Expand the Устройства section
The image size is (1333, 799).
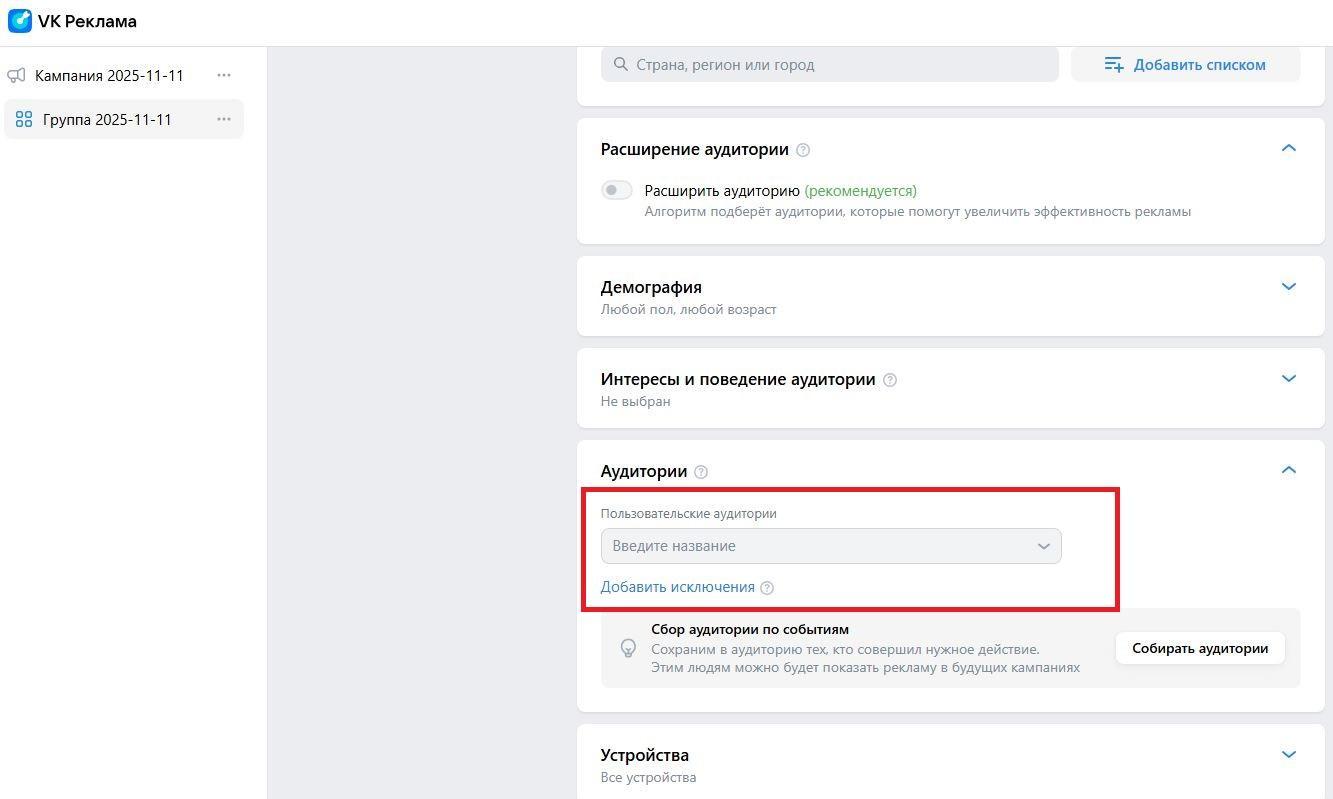(x=1289, y=755)
